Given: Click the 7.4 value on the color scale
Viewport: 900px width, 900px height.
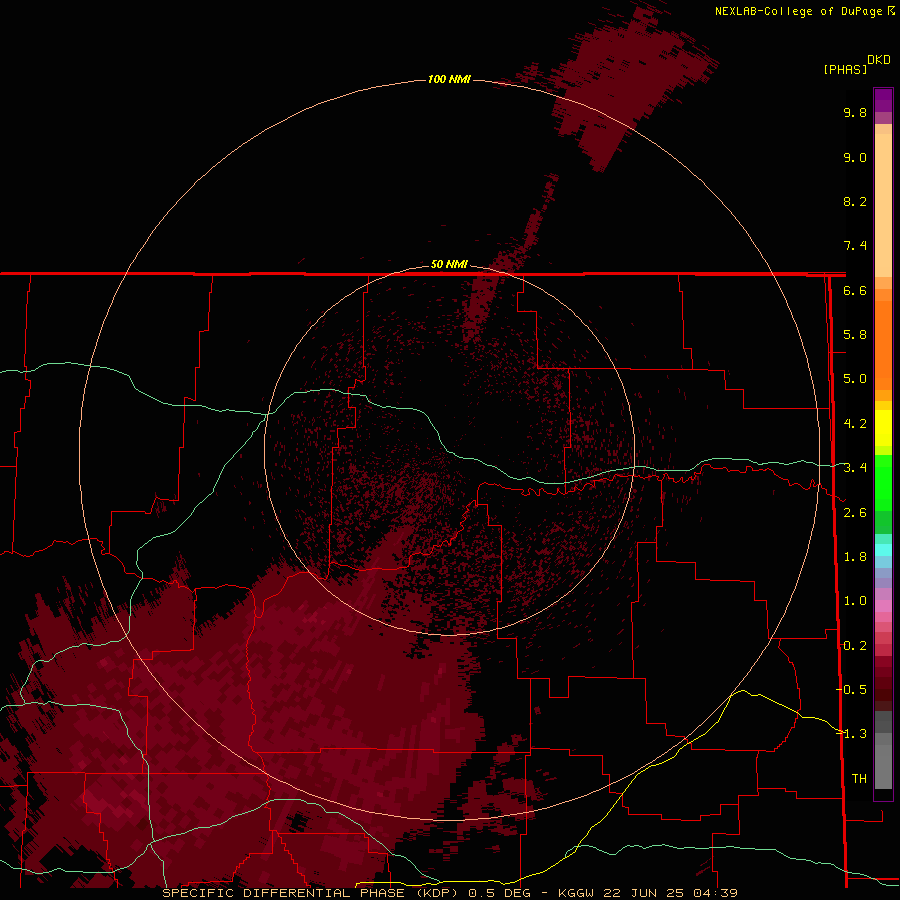Looking at the screenshot, I should pos(855,246).
